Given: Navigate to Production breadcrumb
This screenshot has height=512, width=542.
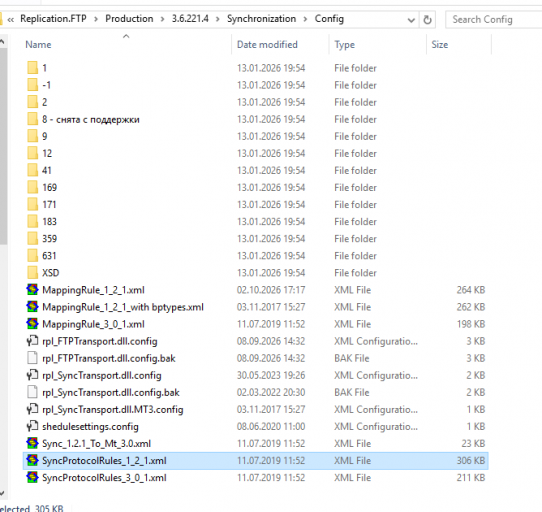Looking at the screenshot, I should (x=129, y=19).
